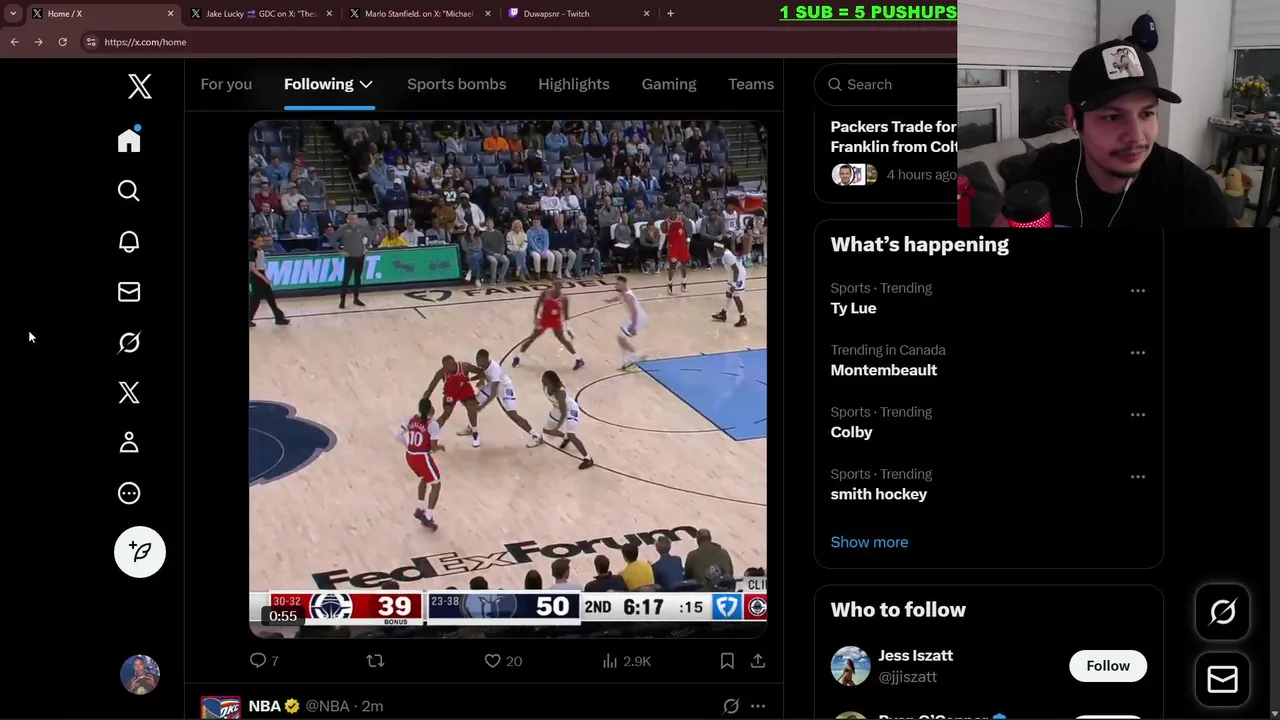Open options for smith hockey trend

pyautogui.click(x=1138, y=477)
